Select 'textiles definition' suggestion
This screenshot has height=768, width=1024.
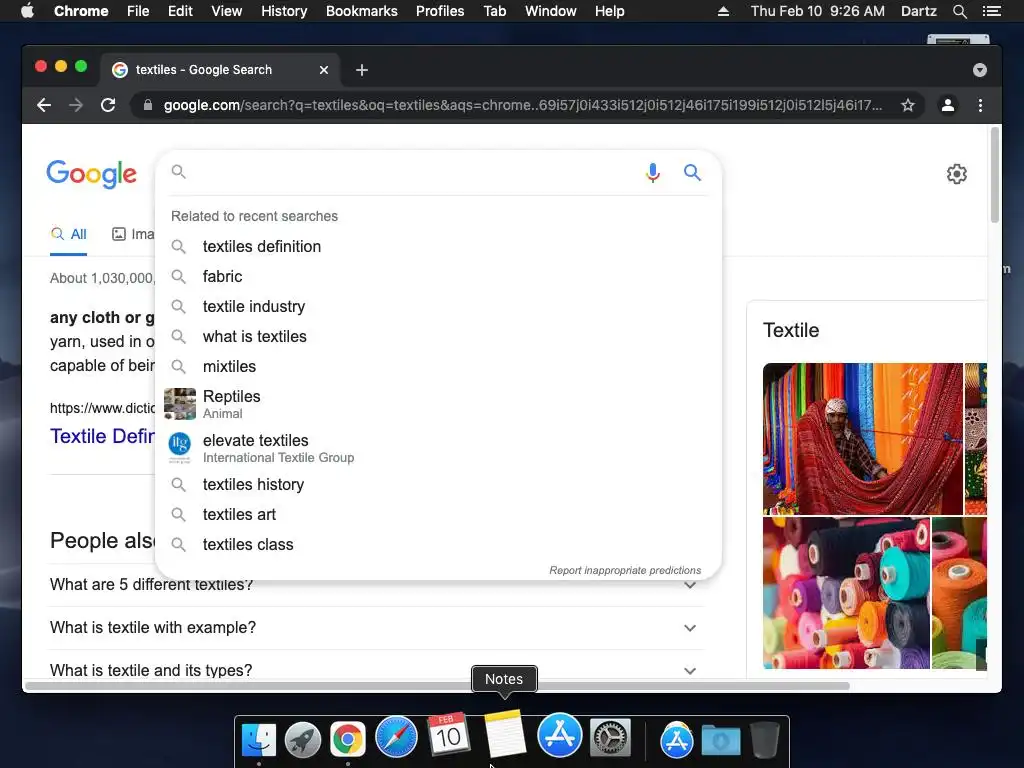[x=438, y=246]
